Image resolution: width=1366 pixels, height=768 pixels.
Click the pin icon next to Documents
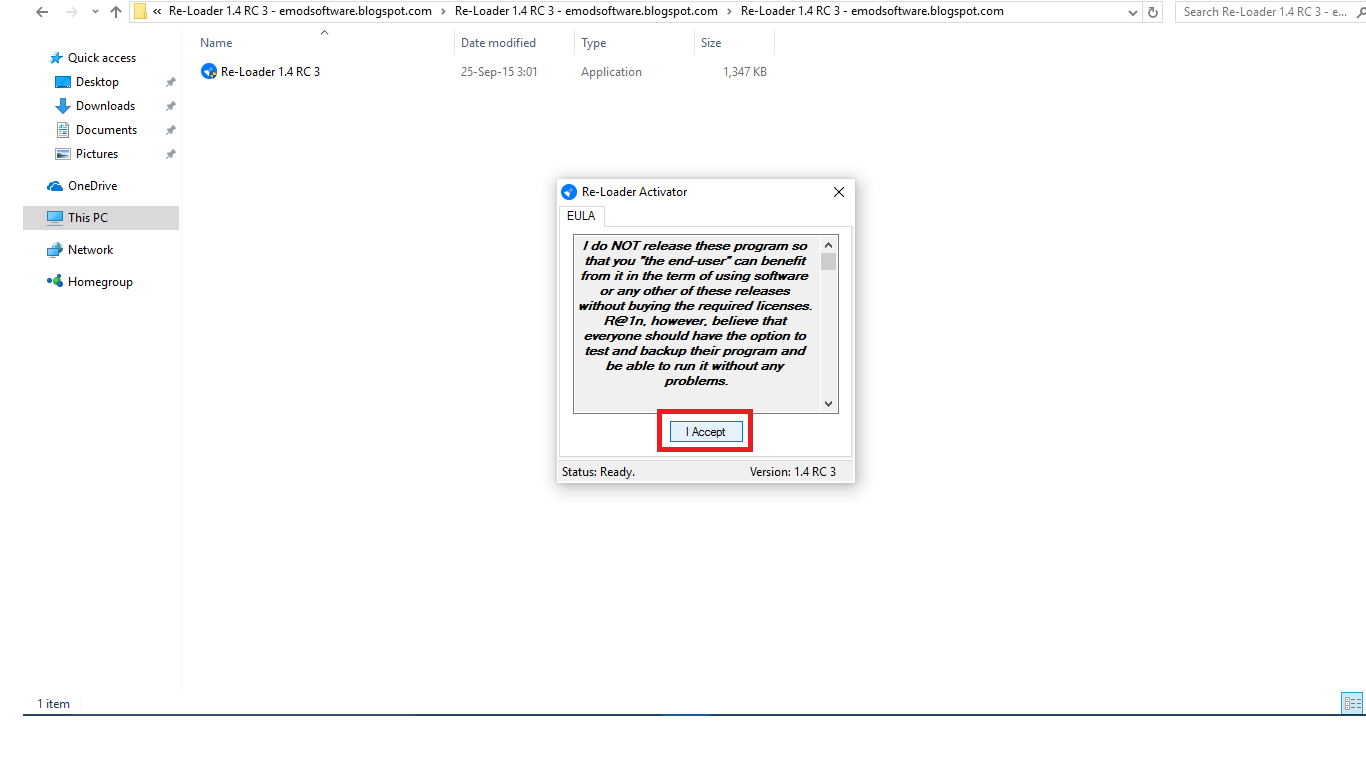(x=171, y=130)
